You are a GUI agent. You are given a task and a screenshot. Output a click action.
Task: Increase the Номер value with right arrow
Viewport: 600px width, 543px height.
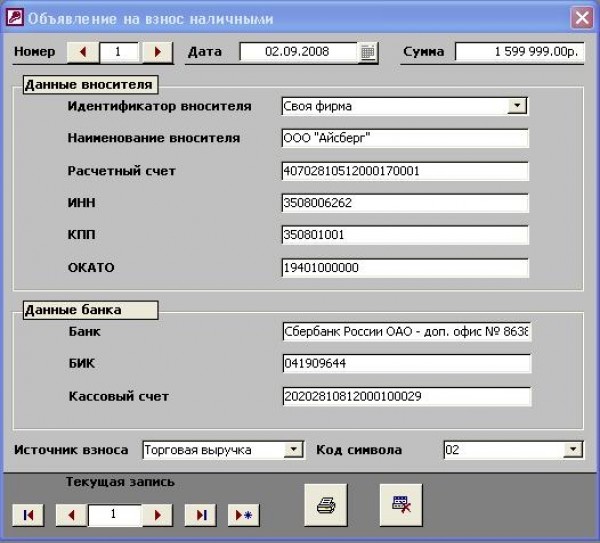pyautogui.click(x=157, y=52)
